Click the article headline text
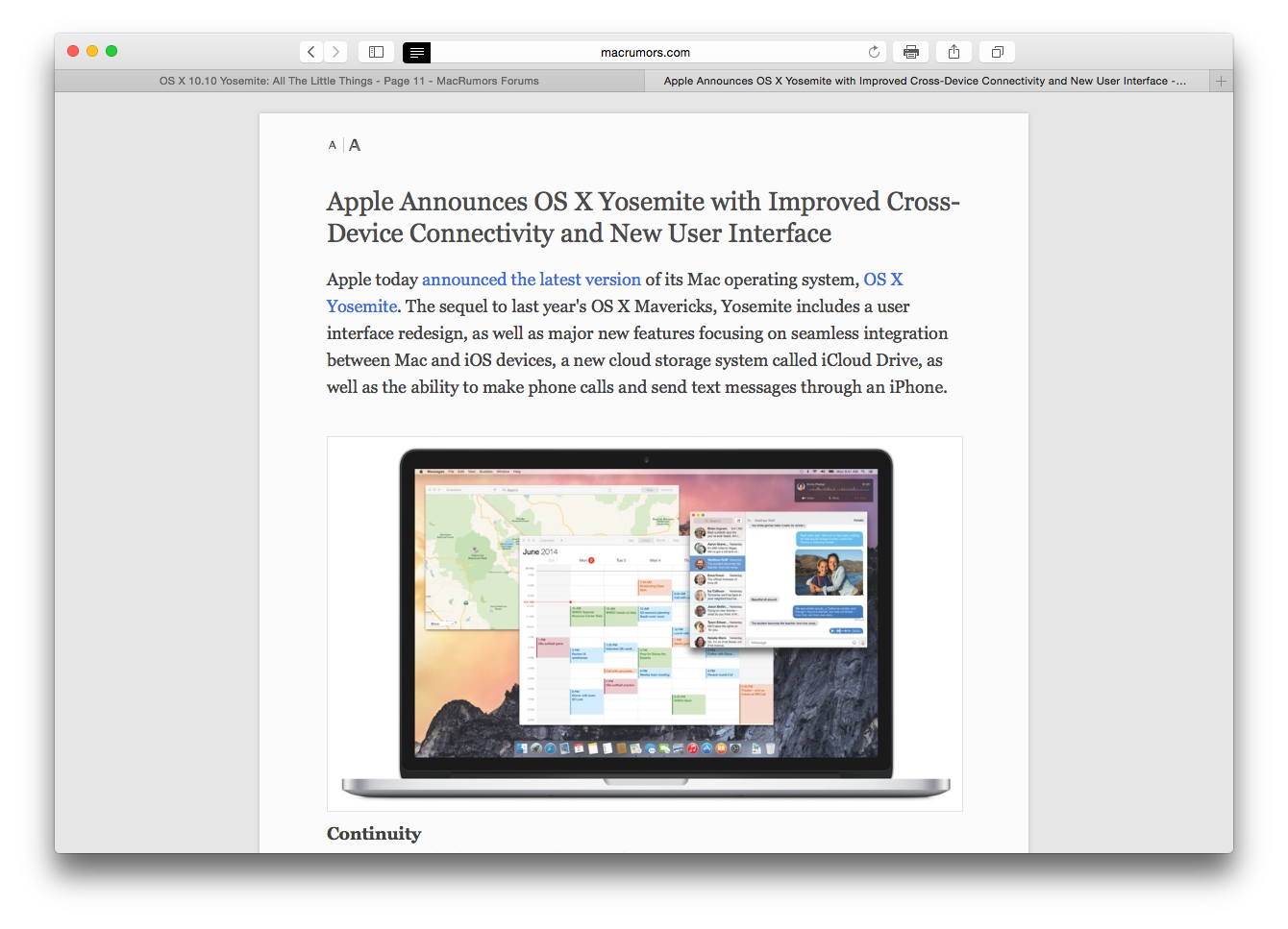Image resolution: width=1288 pixels, height=929 pixels. click(x=643, y=217)
